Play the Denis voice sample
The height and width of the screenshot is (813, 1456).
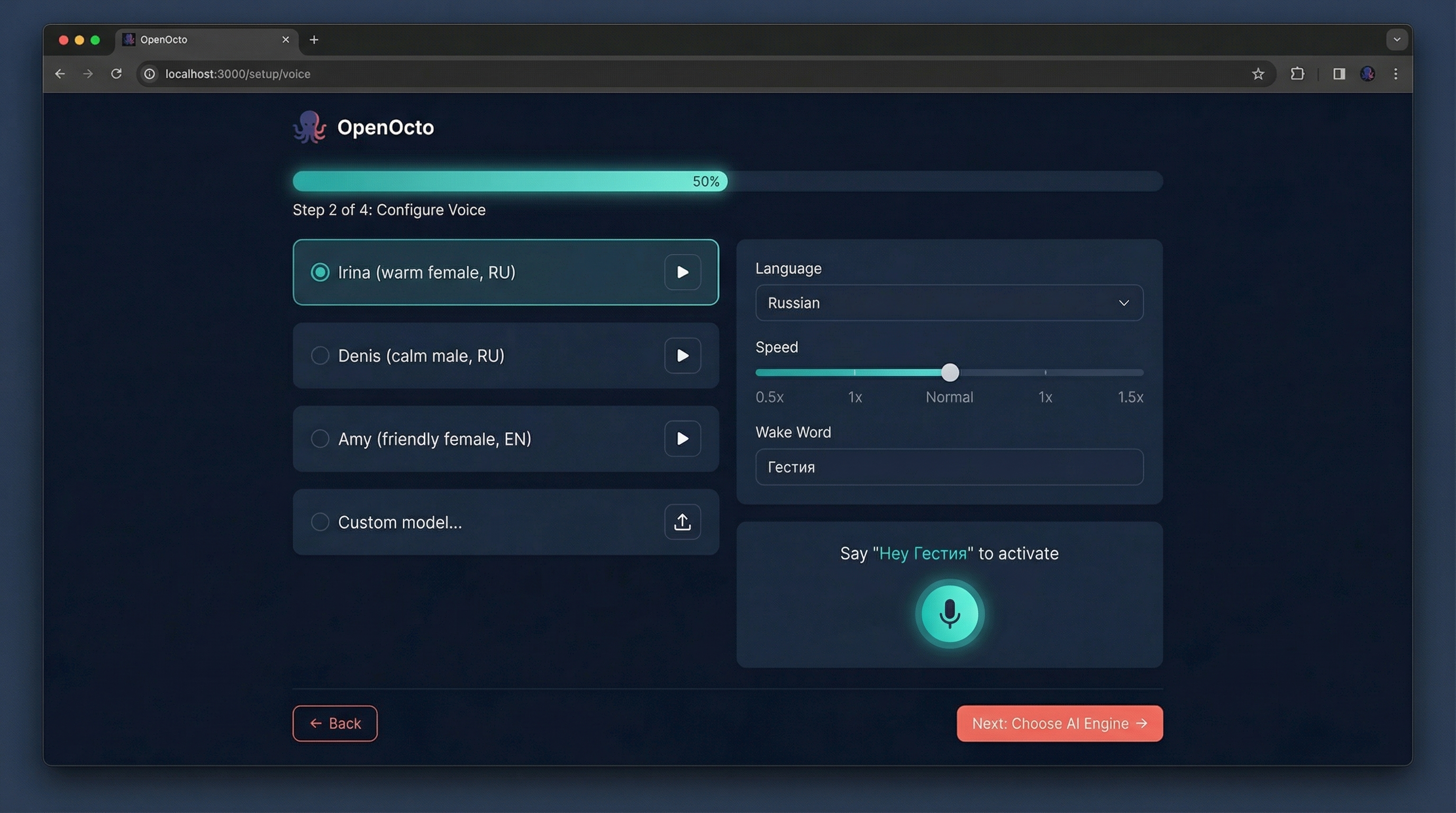coord(682,356)
